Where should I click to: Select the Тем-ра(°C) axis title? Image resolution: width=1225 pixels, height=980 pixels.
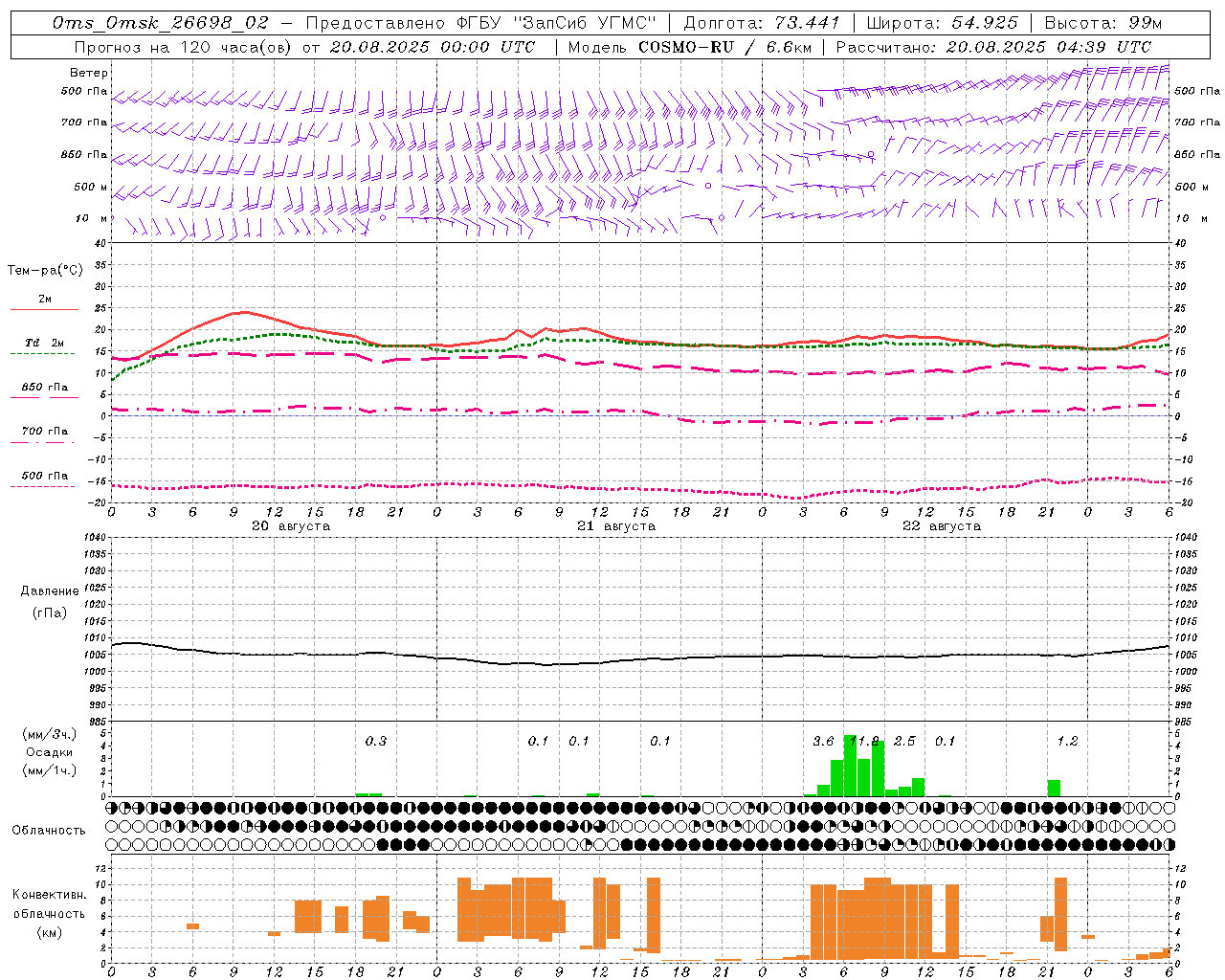(x=45, y=271)
